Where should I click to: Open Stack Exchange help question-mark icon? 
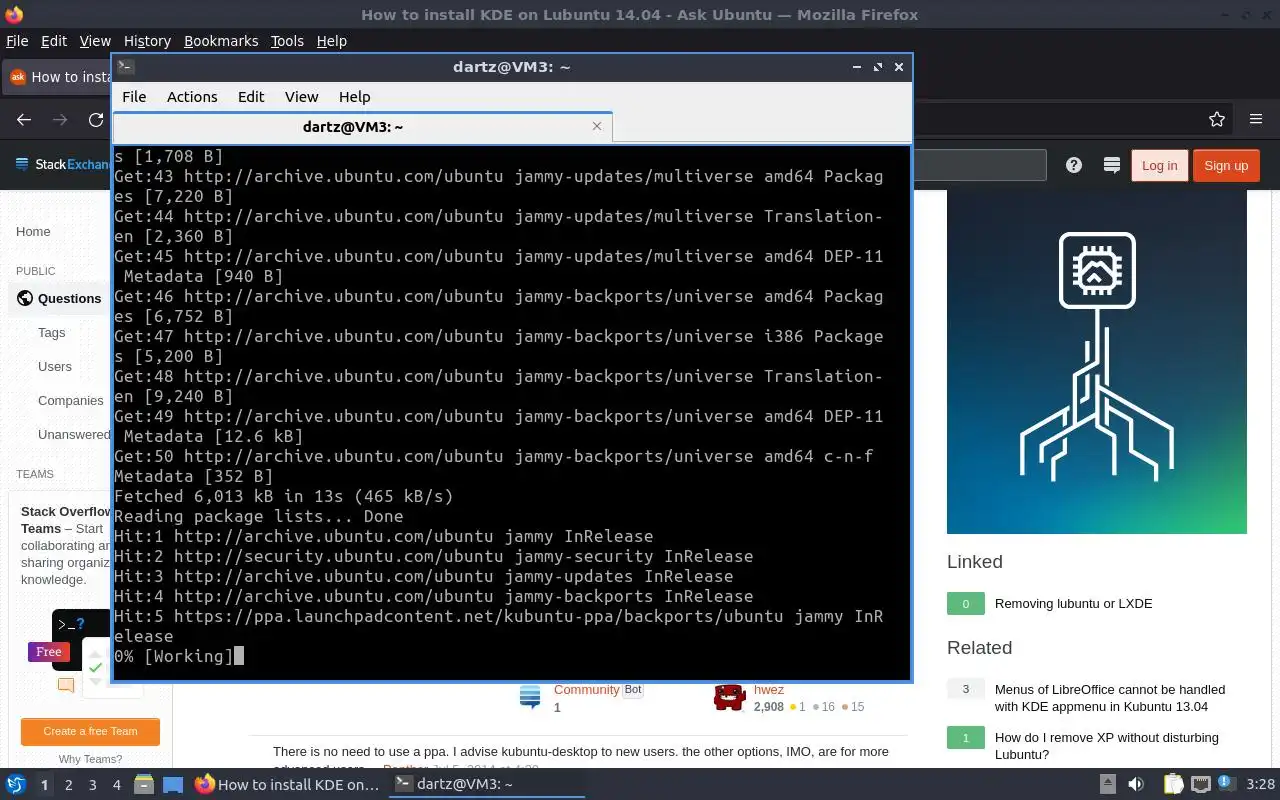coord(1074,166)
